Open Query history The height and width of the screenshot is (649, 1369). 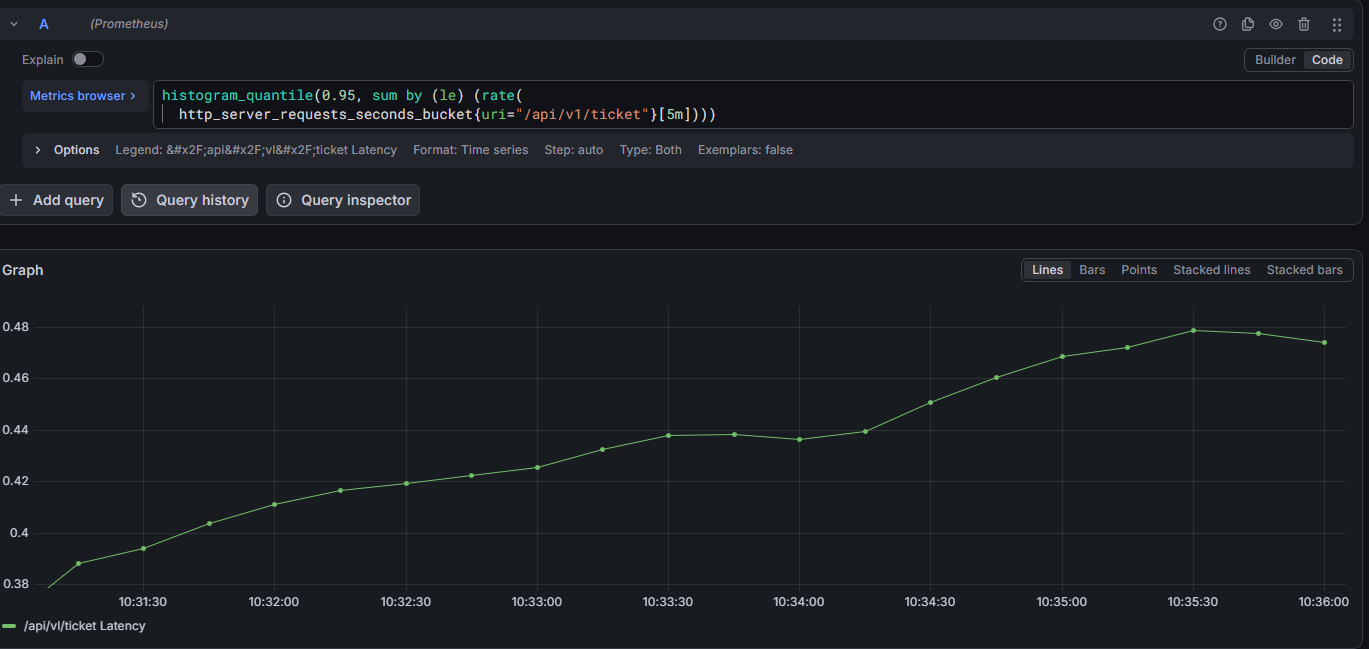pyautogui.click(x=190, y=200)
